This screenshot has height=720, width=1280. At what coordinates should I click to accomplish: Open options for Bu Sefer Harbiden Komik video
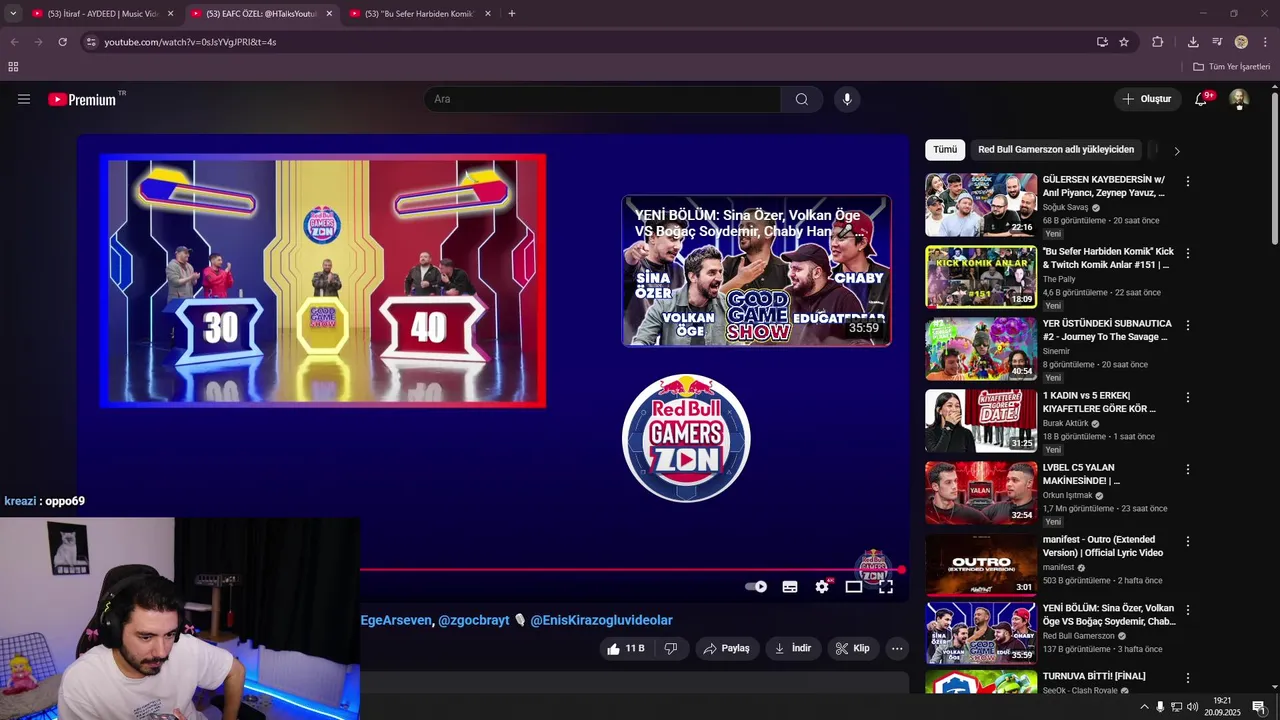pos(1188,253)
